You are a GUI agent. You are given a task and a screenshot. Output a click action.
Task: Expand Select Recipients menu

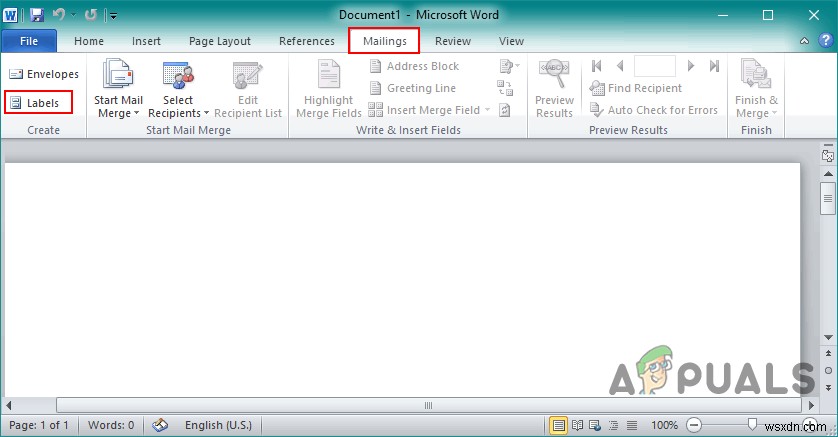(x=178, y=90)
